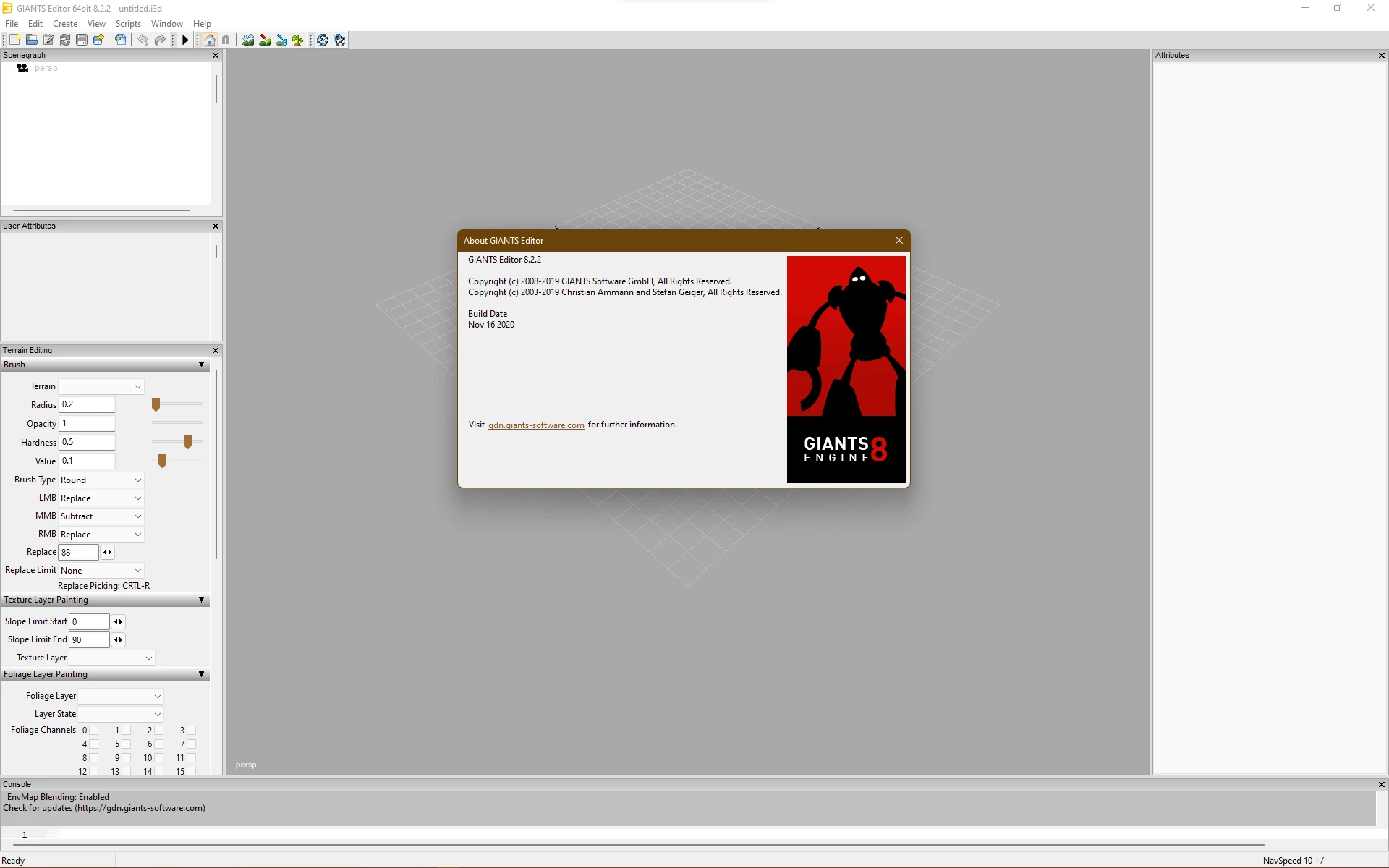Select the foliage paint tree icon
Screen dimensions: 1389x868
pyautogui.click(x=298, y=40)
